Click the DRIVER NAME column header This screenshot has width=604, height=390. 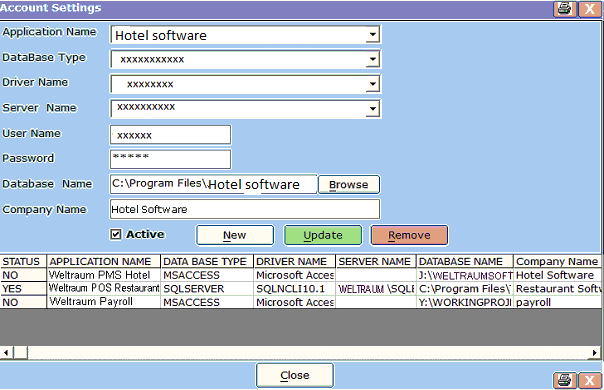click(295, 261)
